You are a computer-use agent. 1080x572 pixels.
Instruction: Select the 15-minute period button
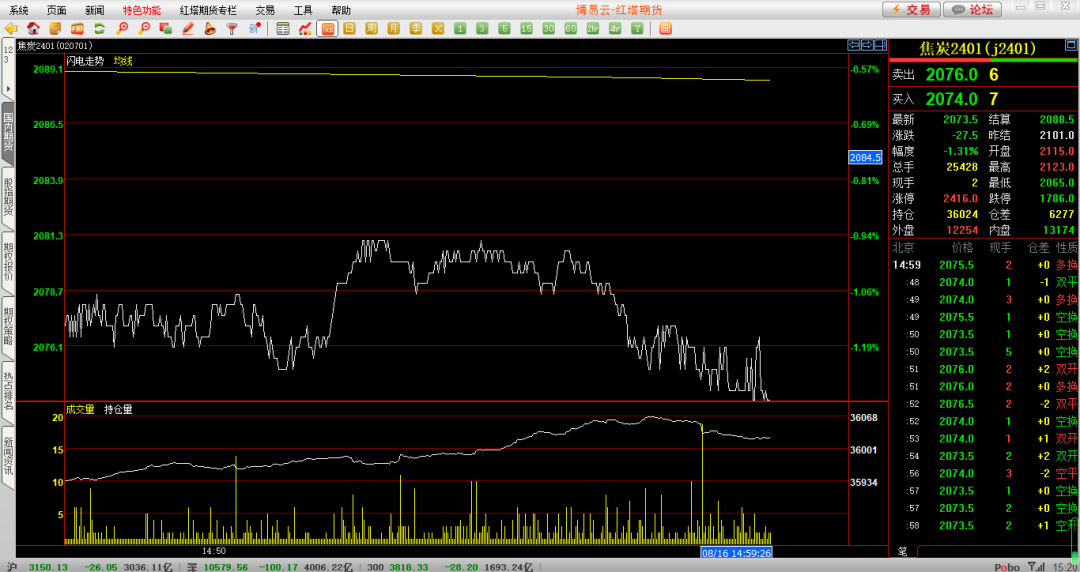[x=526, y=29]
